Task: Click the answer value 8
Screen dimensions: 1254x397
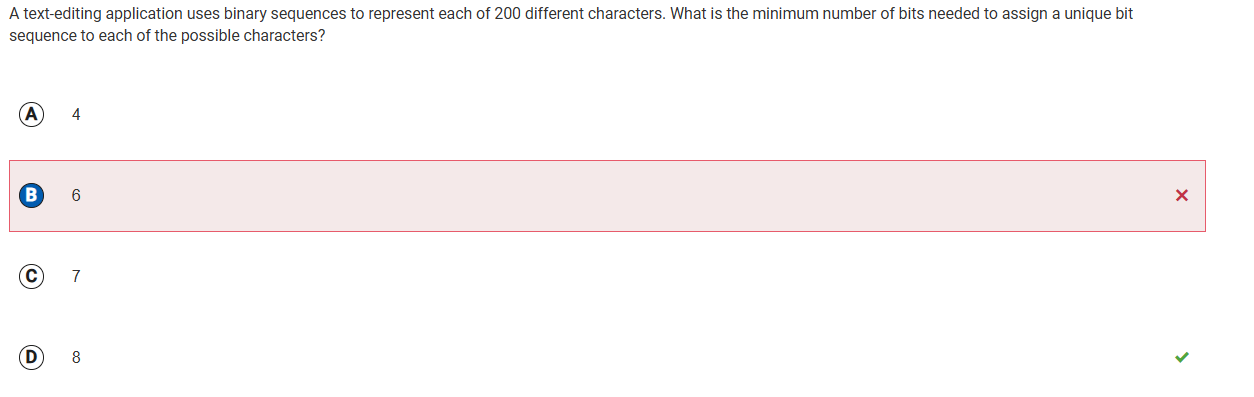Action: click(x=76, y=357)
